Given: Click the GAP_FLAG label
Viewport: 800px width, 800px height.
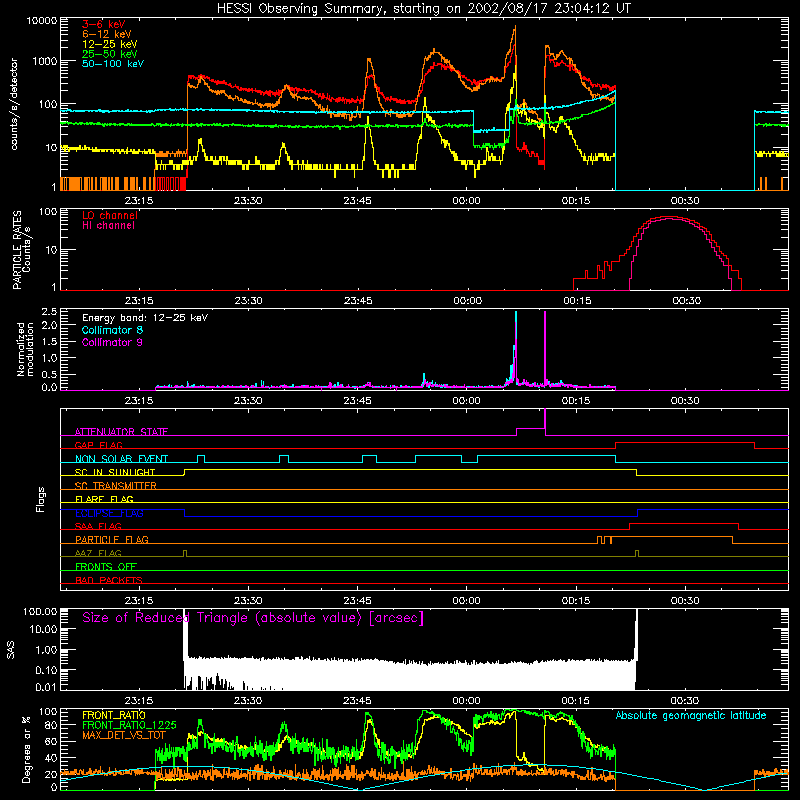Looking at the screenshot, I should pos(98,445).
